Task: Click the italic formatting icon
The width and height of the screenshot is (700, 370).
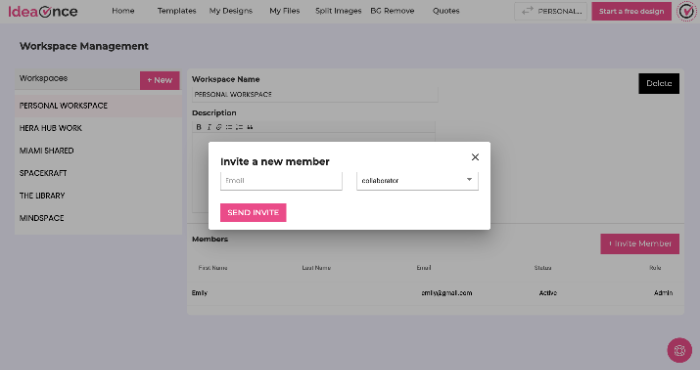Action: coord(208,127)
